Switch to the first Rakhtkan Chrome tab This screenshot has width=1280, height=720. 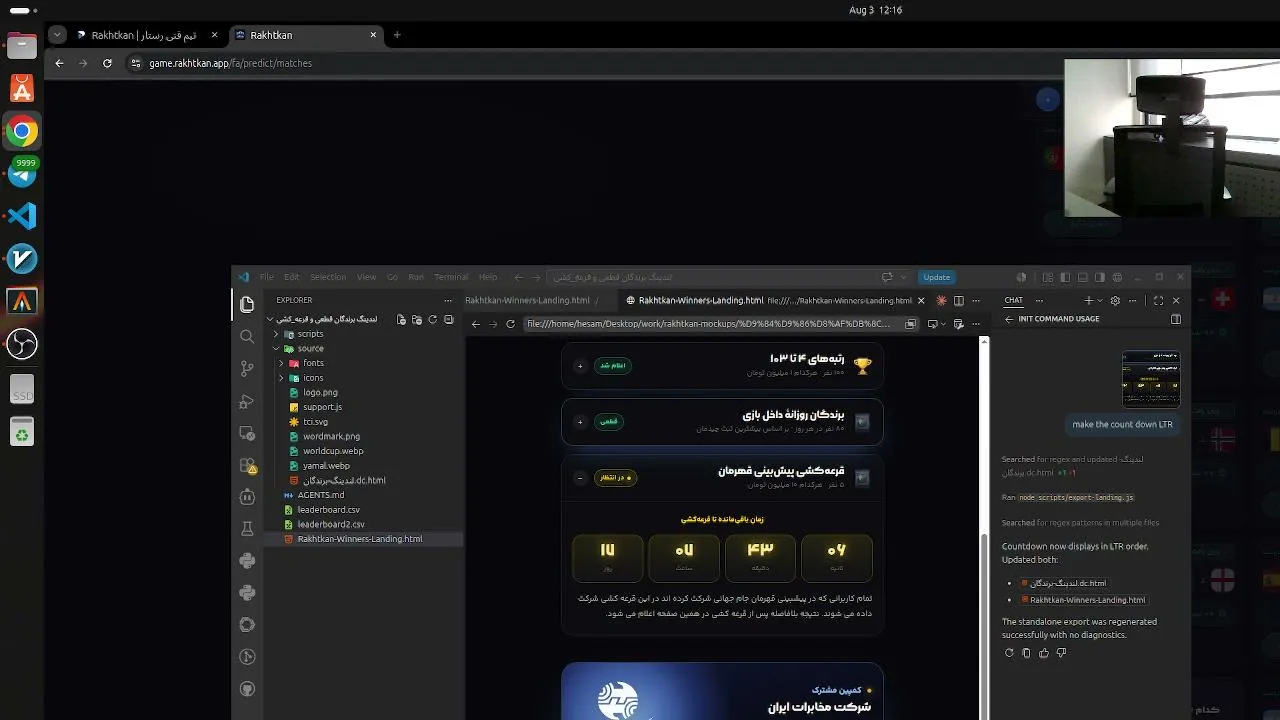148,35
